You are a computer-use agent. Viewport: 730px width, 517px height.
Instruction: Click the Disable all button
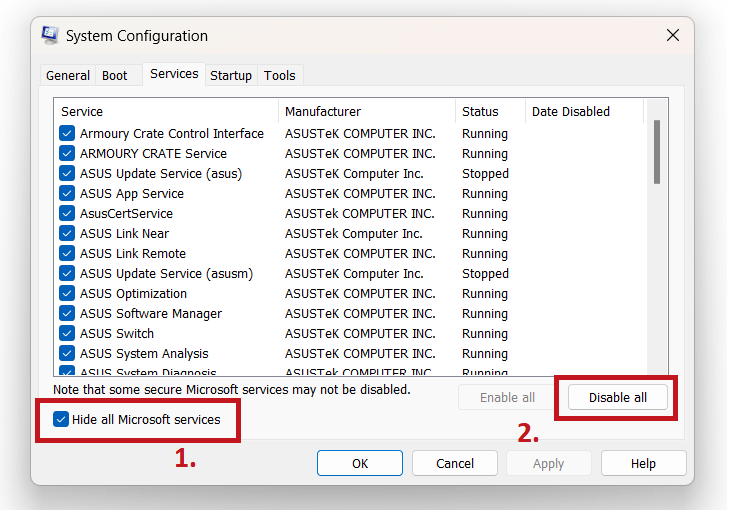[620, 399]
